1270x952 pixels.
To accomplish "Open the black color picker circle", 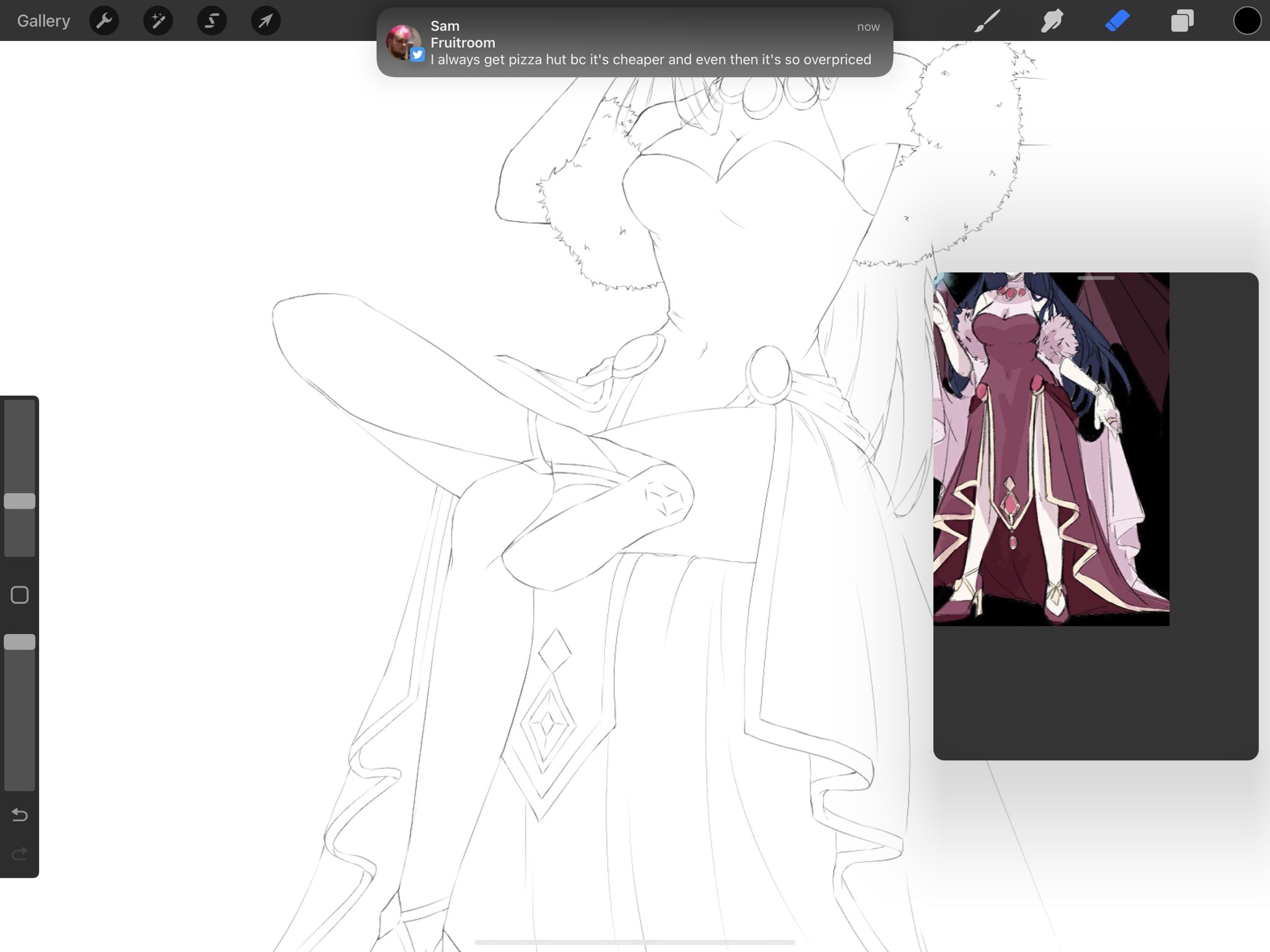I will (1247, 21).
